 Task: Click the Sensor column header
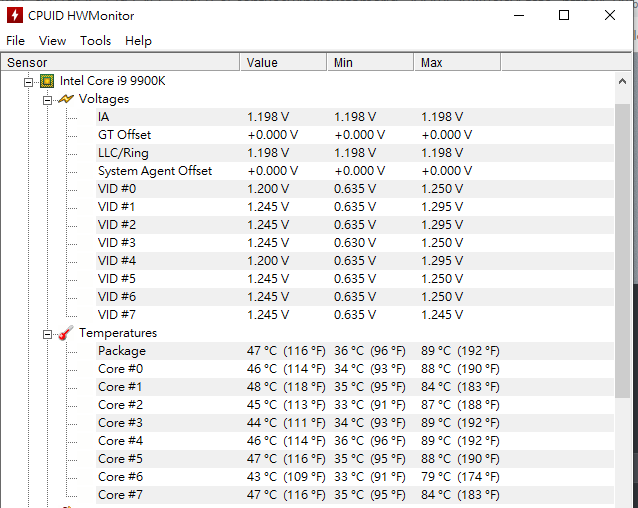[x=120, y=62]
